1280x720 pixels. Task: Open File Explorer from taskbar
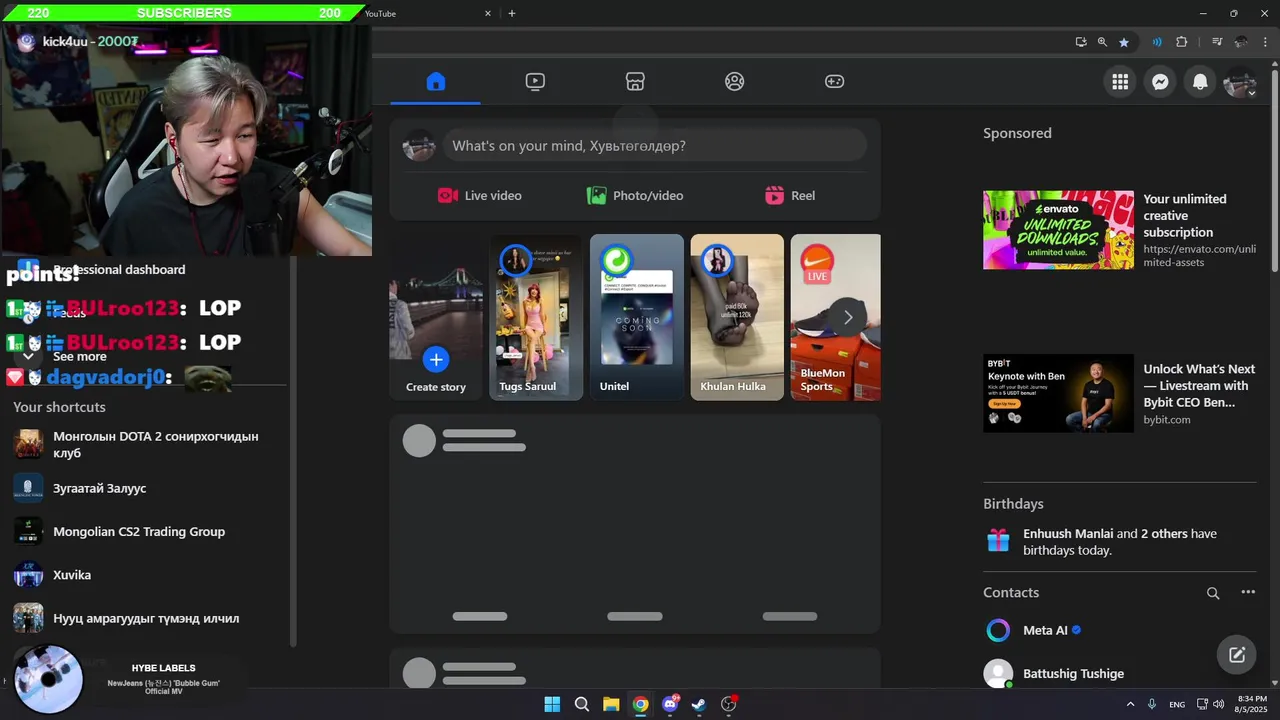coord(611,704)
